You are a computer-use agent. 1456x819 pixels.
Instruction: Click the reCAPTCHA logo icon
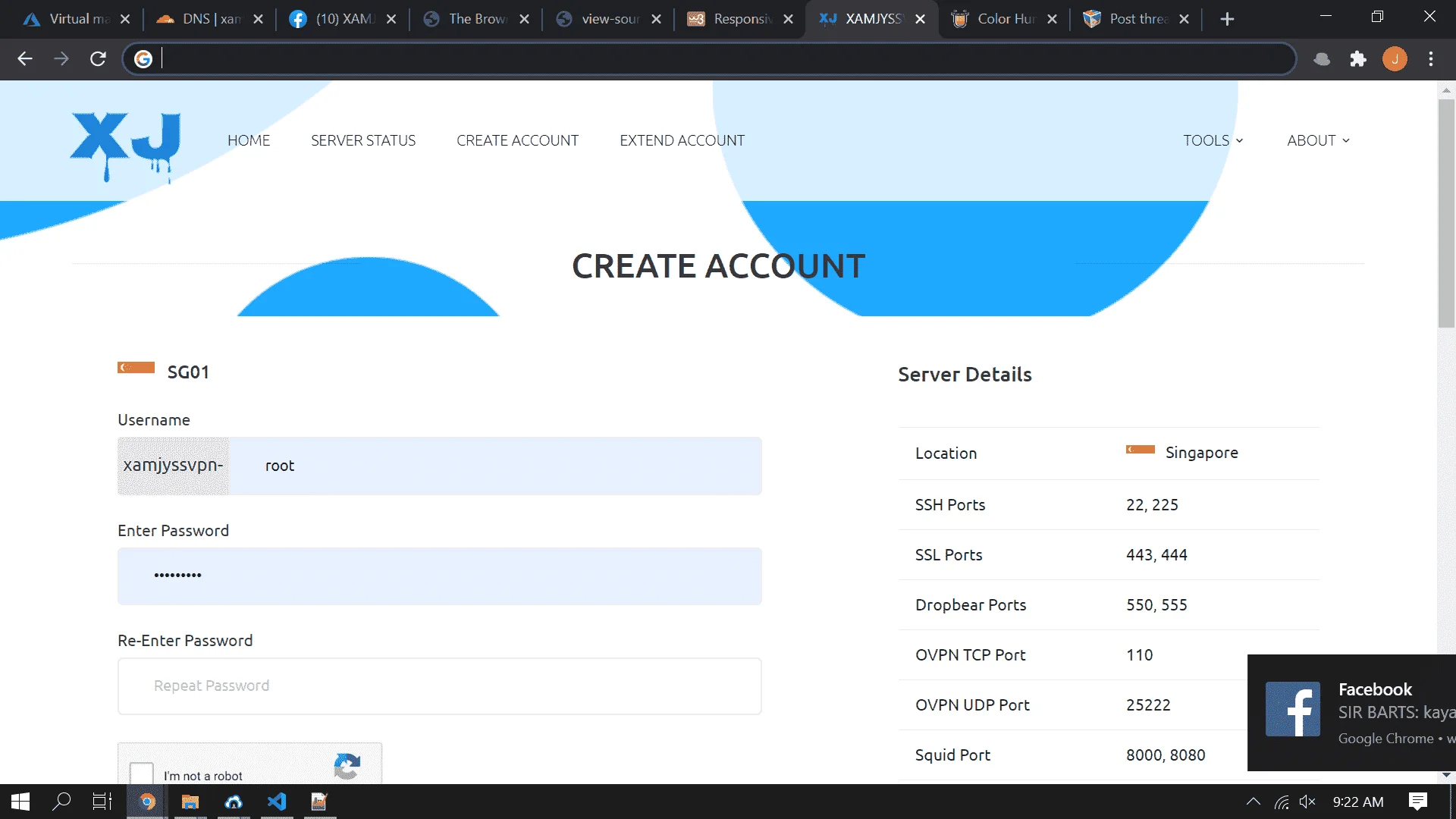(347, 767)
